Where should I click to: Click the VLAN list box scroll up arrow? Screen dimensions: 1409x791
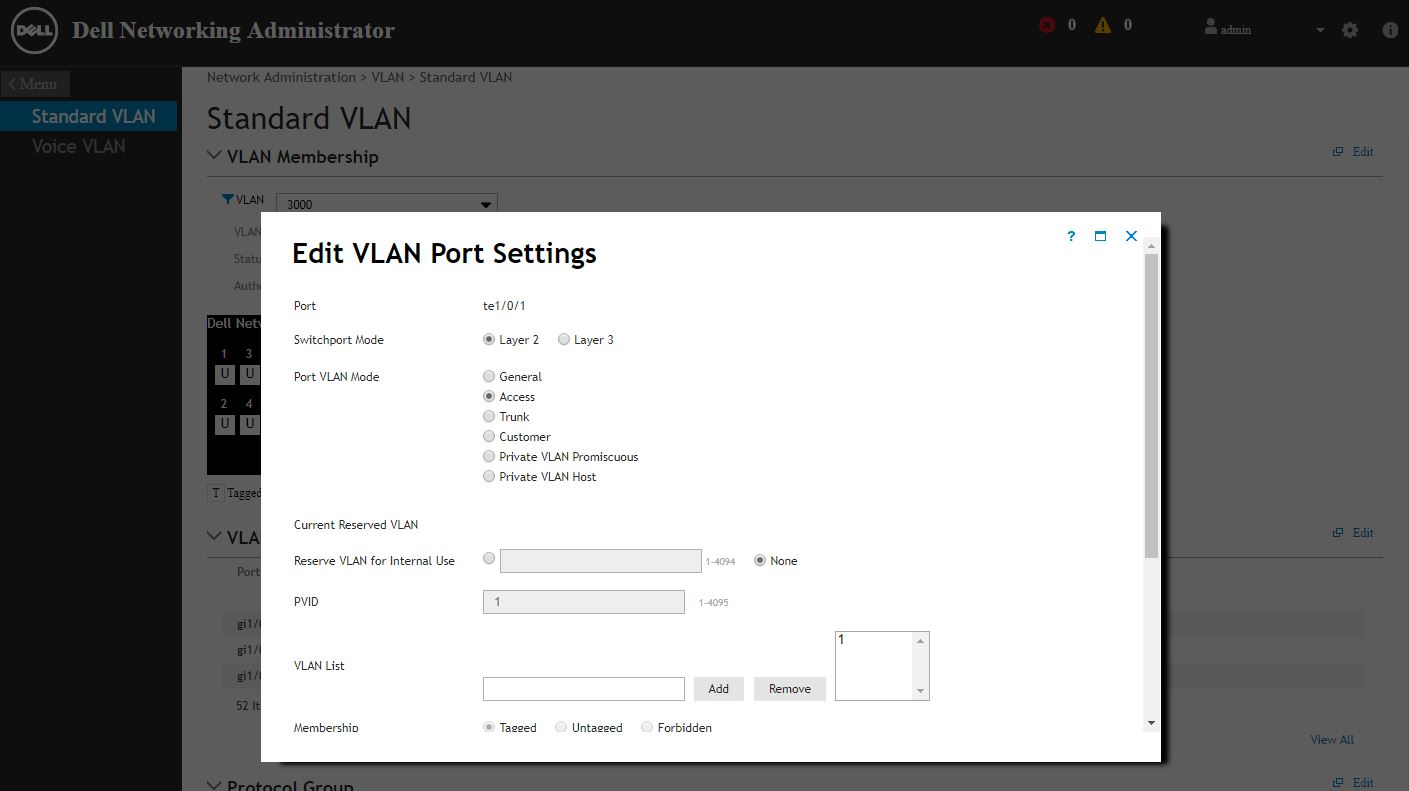pos(921,641)
